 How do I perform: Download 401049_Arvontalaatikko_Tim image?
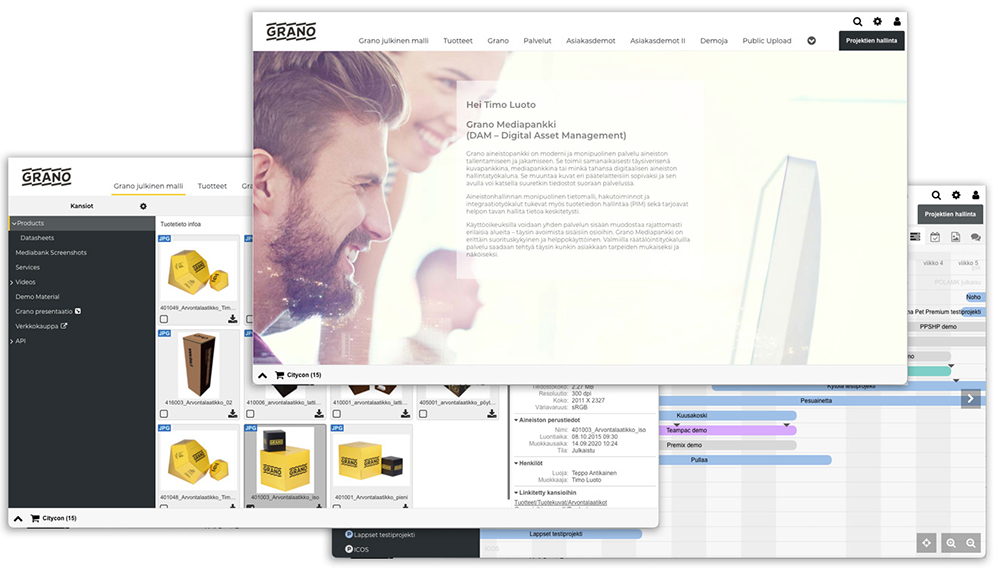coord(233,319)
